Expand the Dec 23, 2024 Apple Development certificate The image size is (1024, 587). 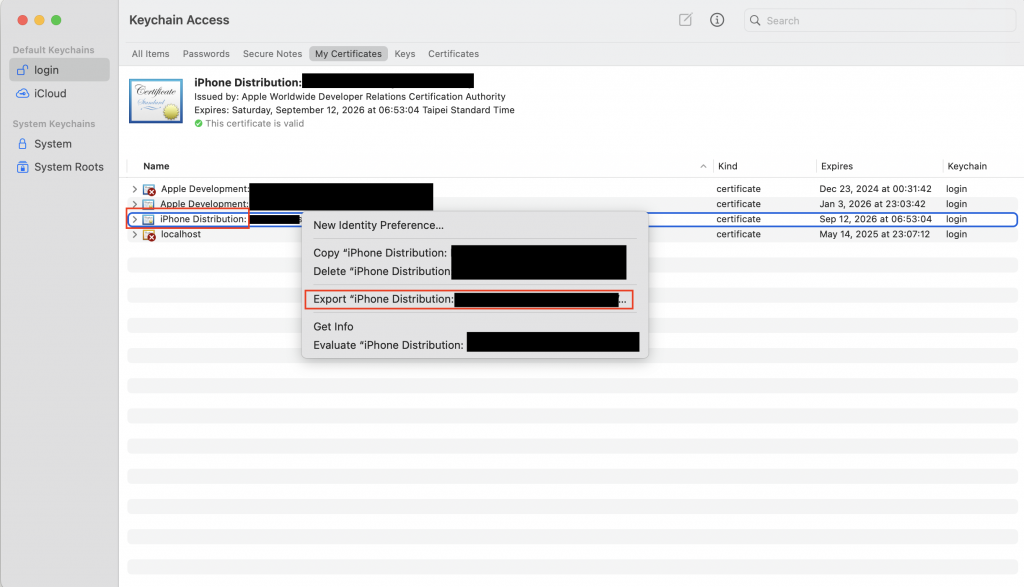coord(135,189)
